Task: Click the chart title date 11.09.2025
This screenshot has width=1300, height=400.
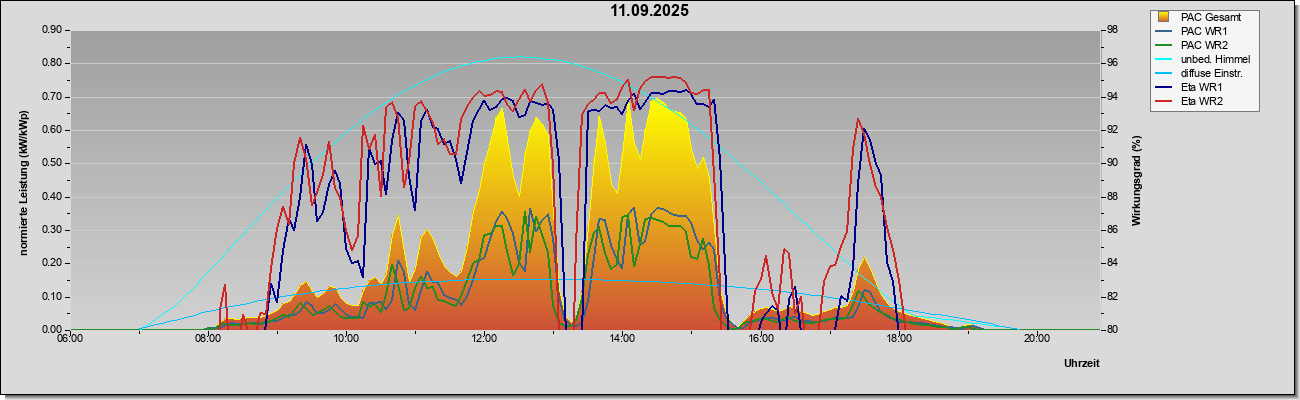Action: 650,11
